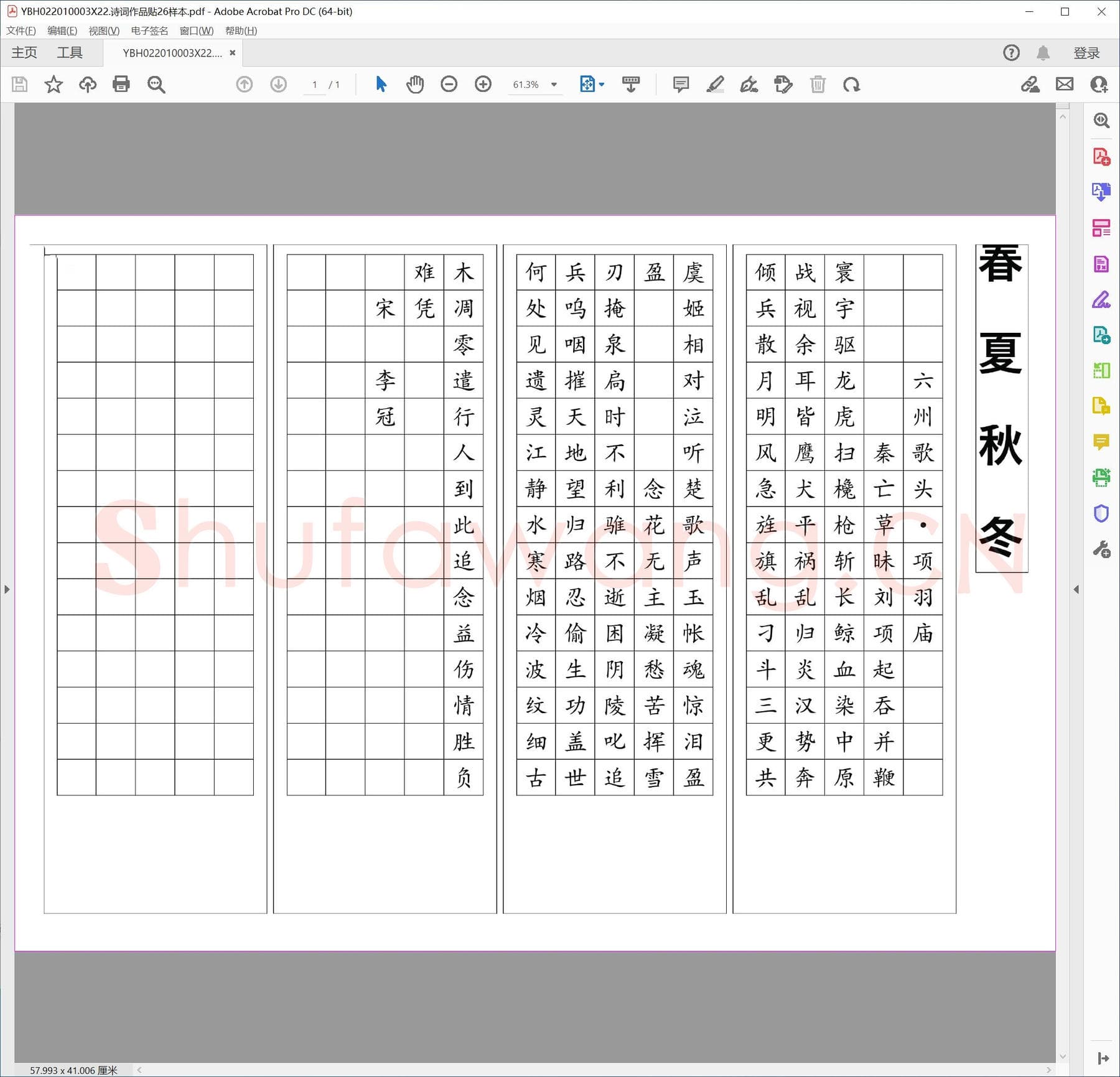
Task: Click the page number input field
Action: [315, 85]
